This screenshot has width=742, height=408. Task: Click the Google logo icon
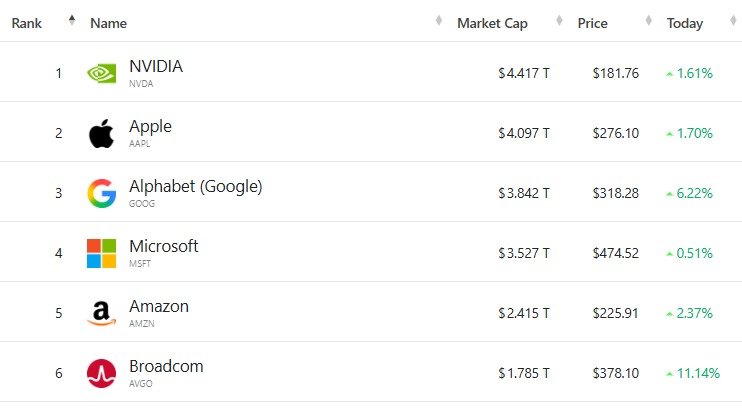101,193
